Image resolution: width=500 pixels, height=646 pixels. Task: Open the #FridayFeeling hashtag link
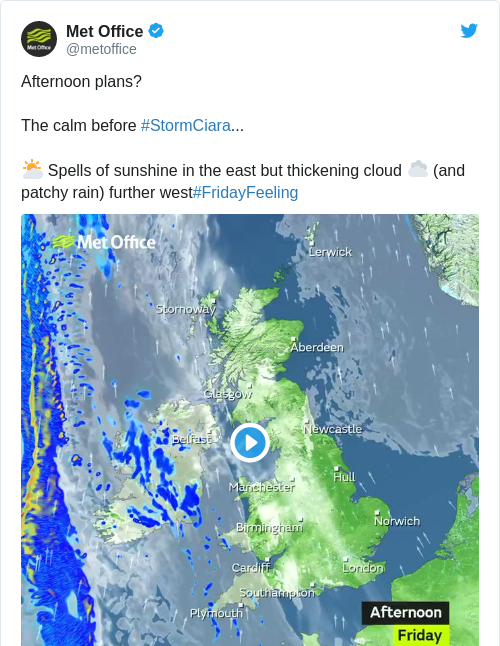click(245, 192)
